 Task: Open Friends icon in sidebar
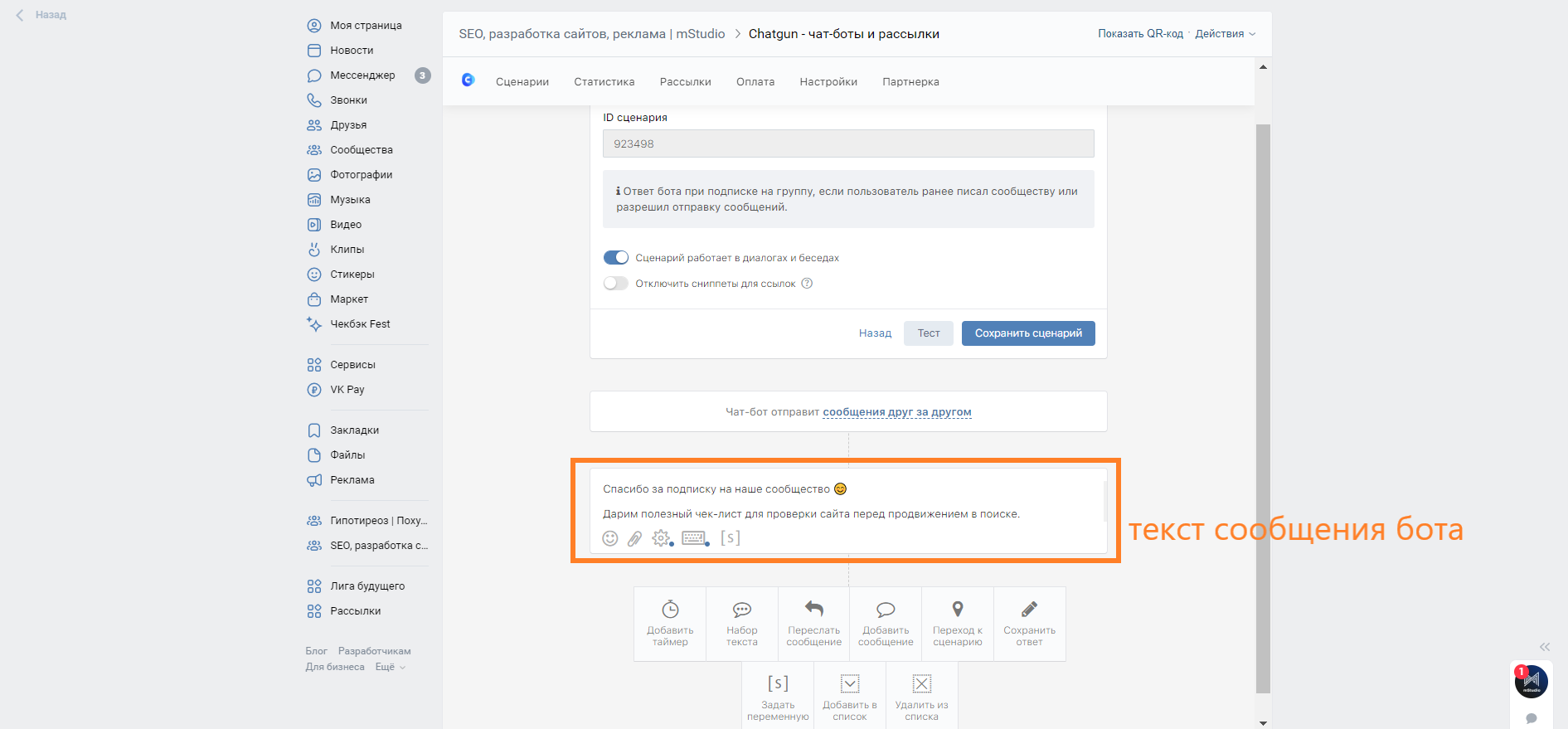(314, 125)
